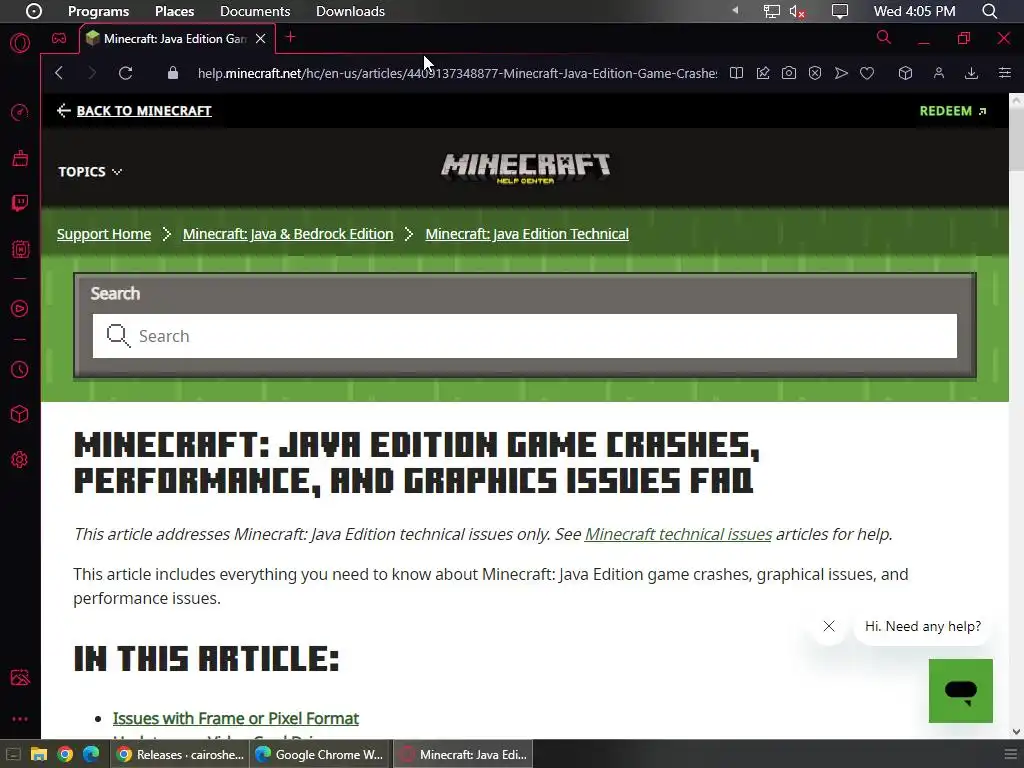Click the Wed 4:05 PM clock
The image size is (1024, 768).
914,11
